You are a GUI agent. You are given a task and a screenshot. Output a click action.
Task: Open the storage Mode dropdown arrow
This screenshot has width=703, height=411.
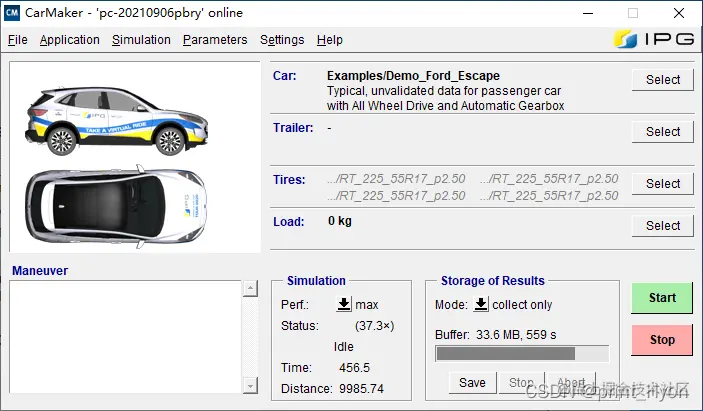481,304
